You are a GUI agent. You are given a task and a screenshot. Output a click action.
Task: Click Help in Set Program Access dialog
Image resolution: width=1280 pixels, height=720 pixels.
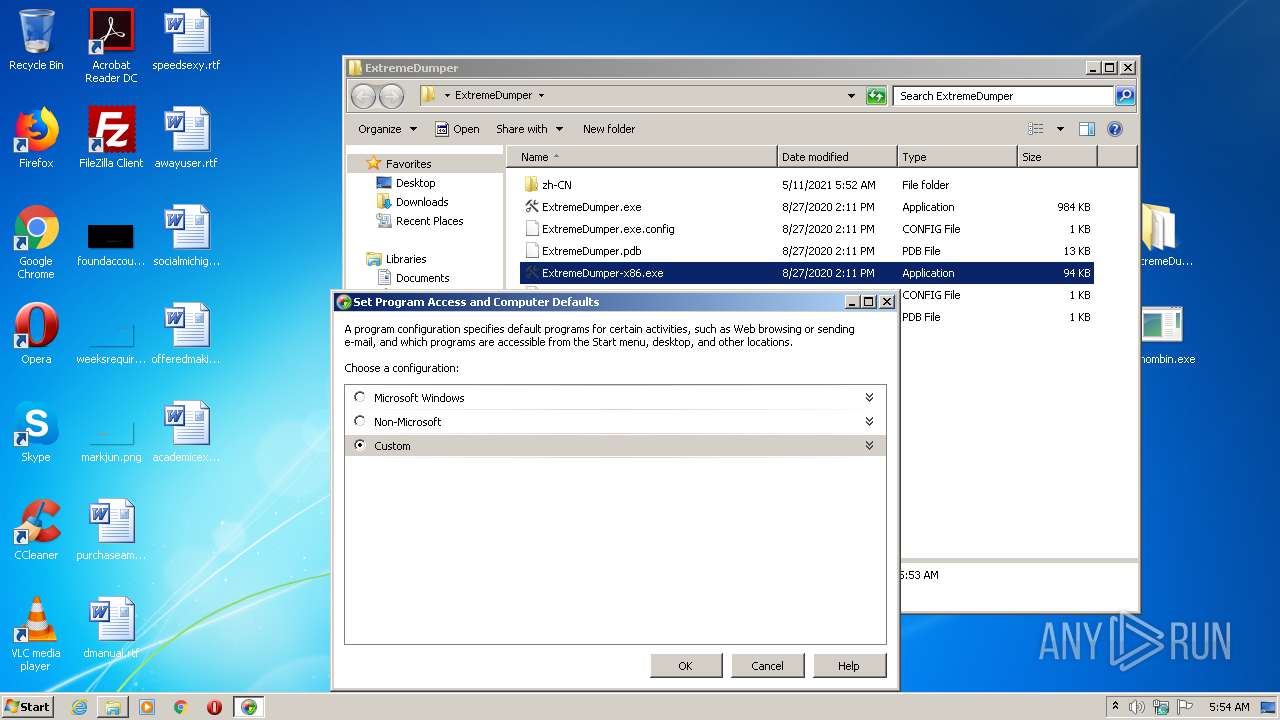pos(849,666)
